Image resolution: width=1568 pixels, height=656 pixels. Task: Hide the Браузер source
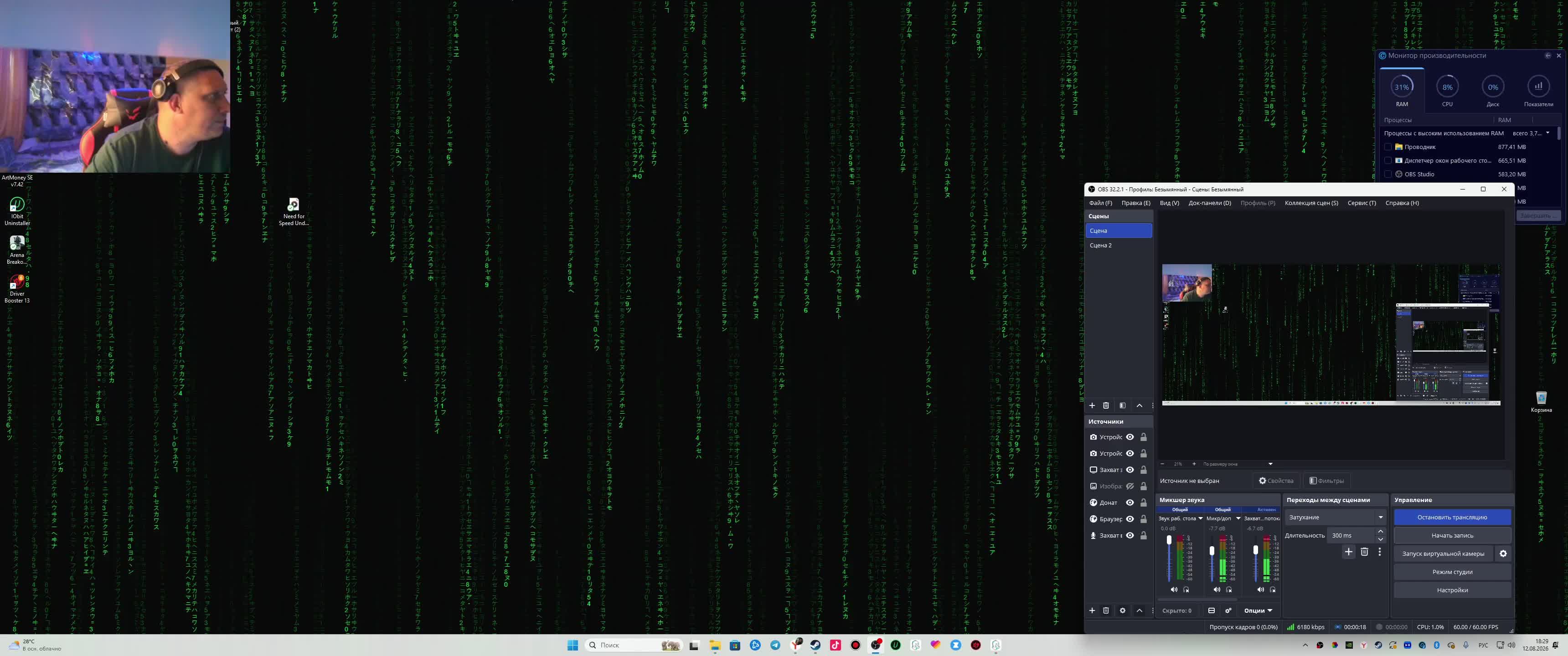pyautogui.click(x=1130, y=519)
